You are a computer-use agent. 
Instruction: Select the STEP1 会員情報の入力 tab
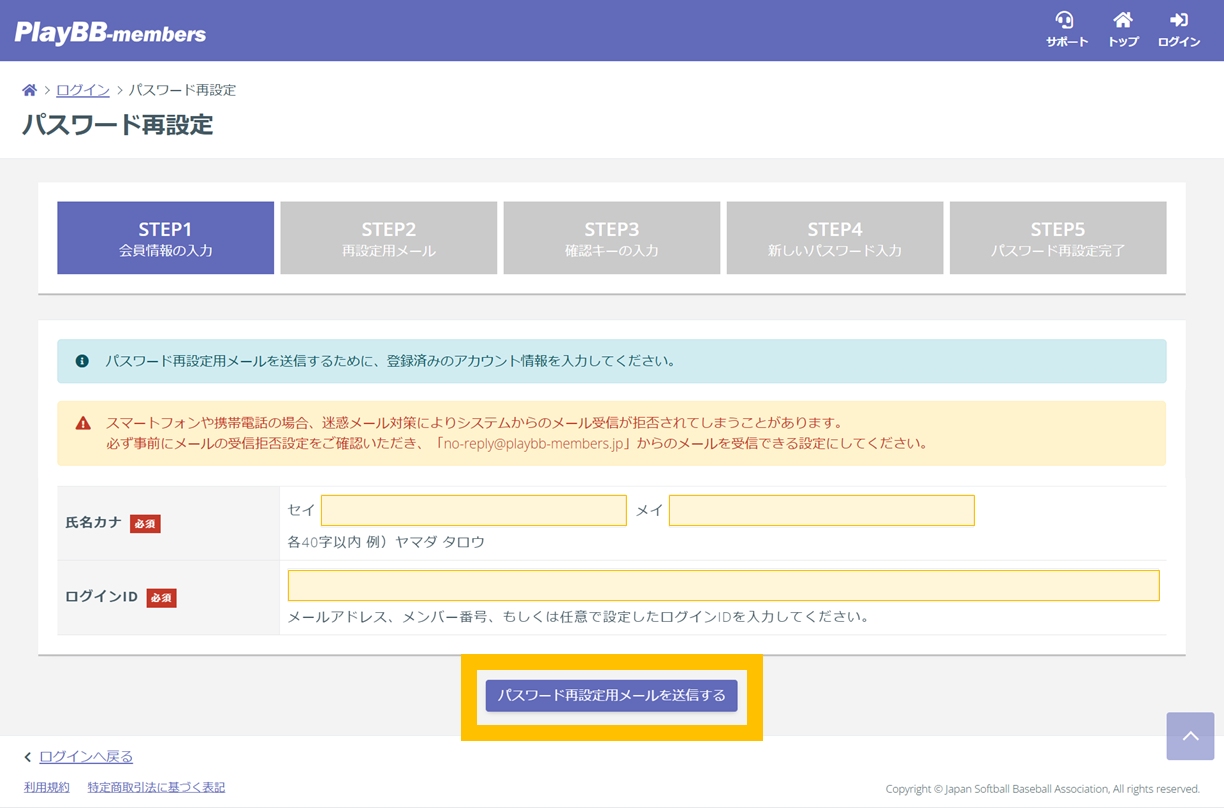click(165, 238)
